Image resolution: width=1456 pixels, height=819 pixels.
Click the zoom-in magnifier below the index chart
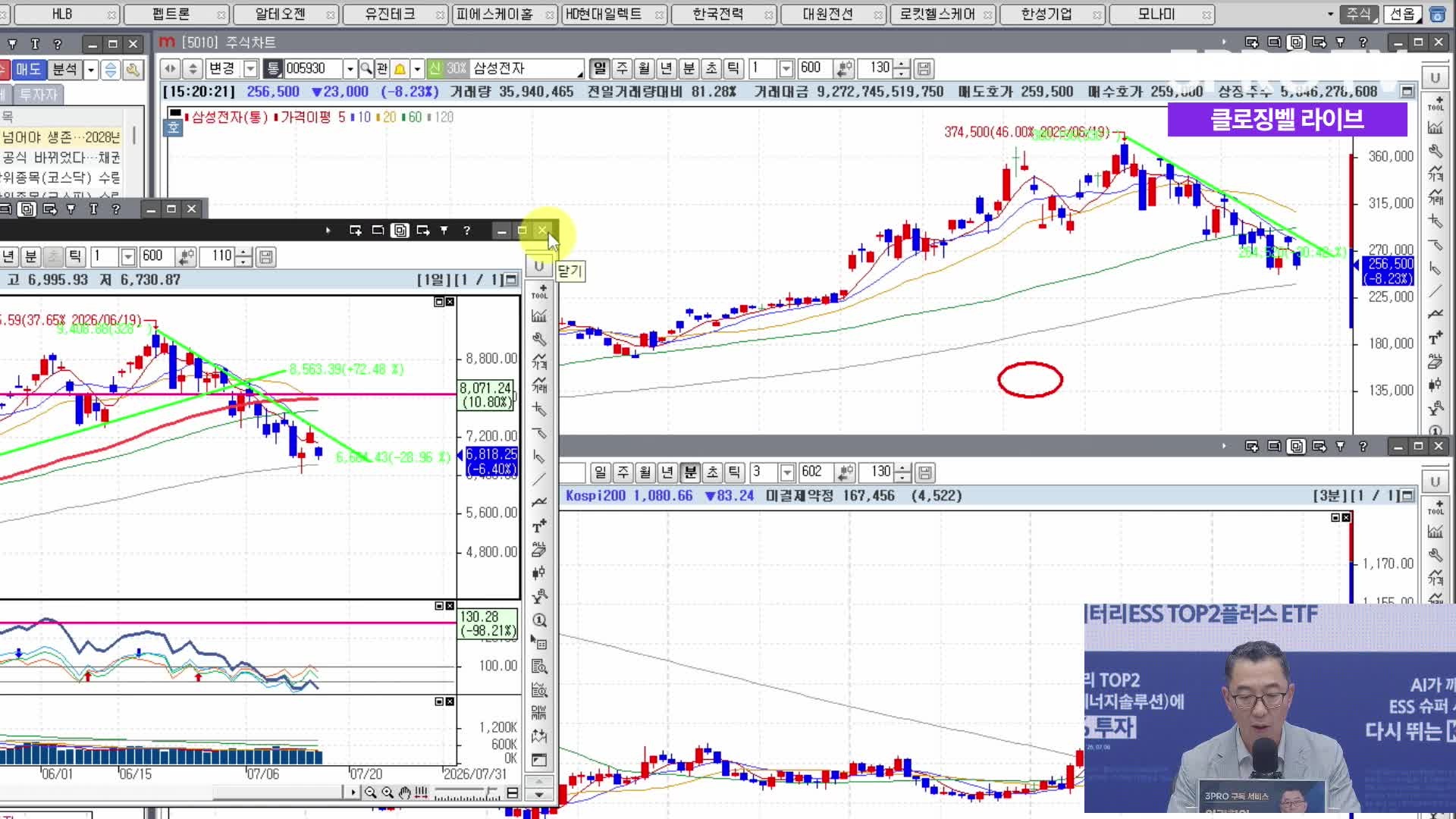[388, 792]
